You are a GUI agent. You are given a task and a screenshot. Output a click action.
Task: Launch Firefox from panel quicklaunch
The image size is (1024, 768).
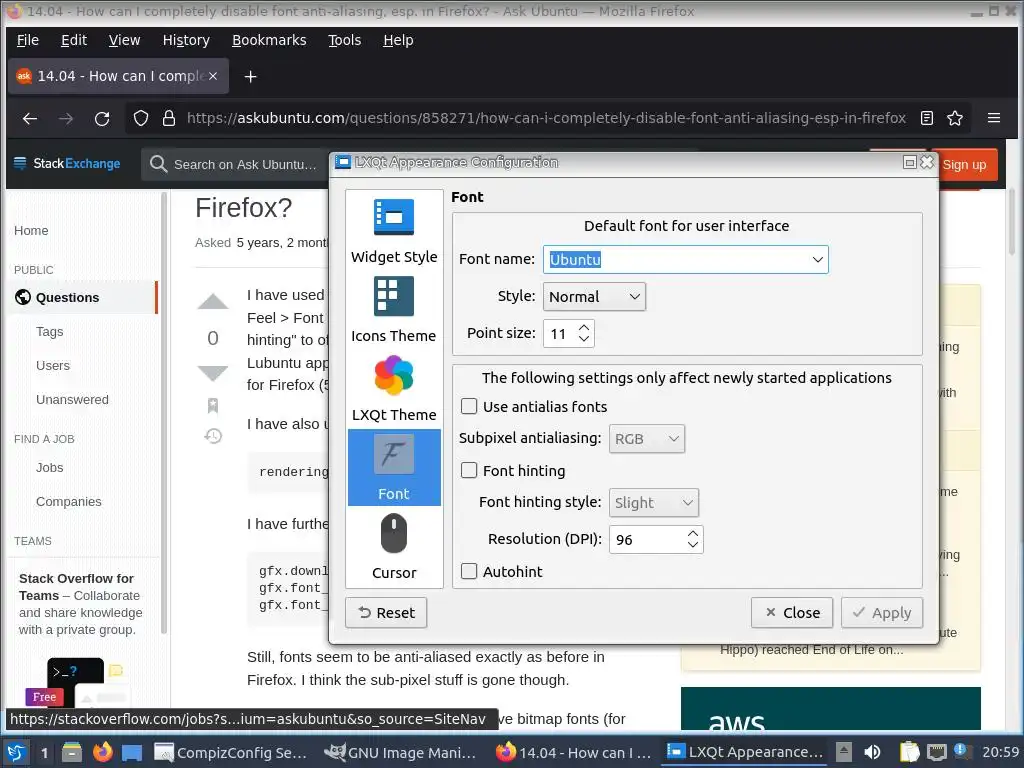tap(103, 753)
